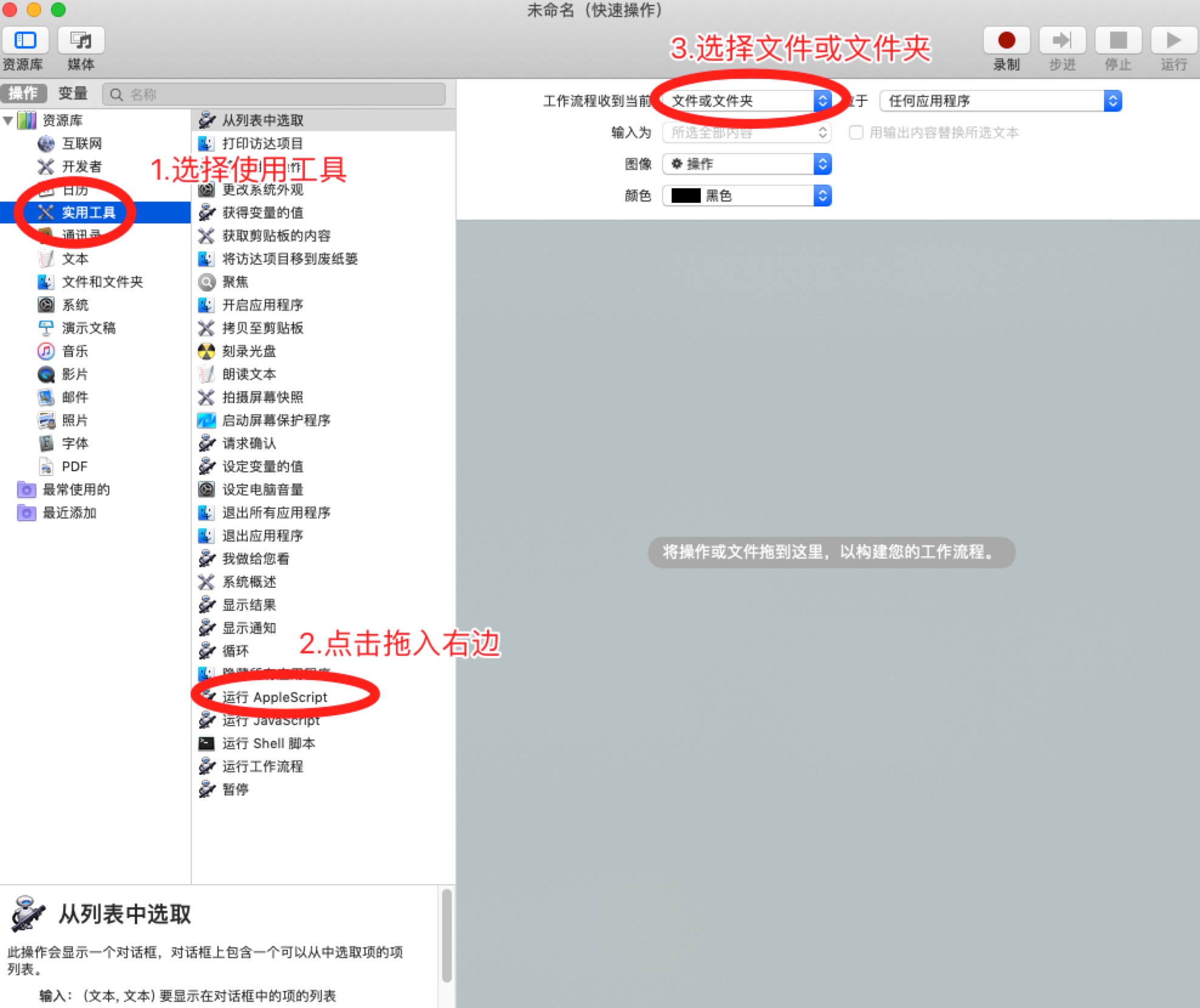Viewport: 1200px width, 1008px height.
Task: Collapse the 资源库 tree disclosure triangle
Action: [9, 120]
